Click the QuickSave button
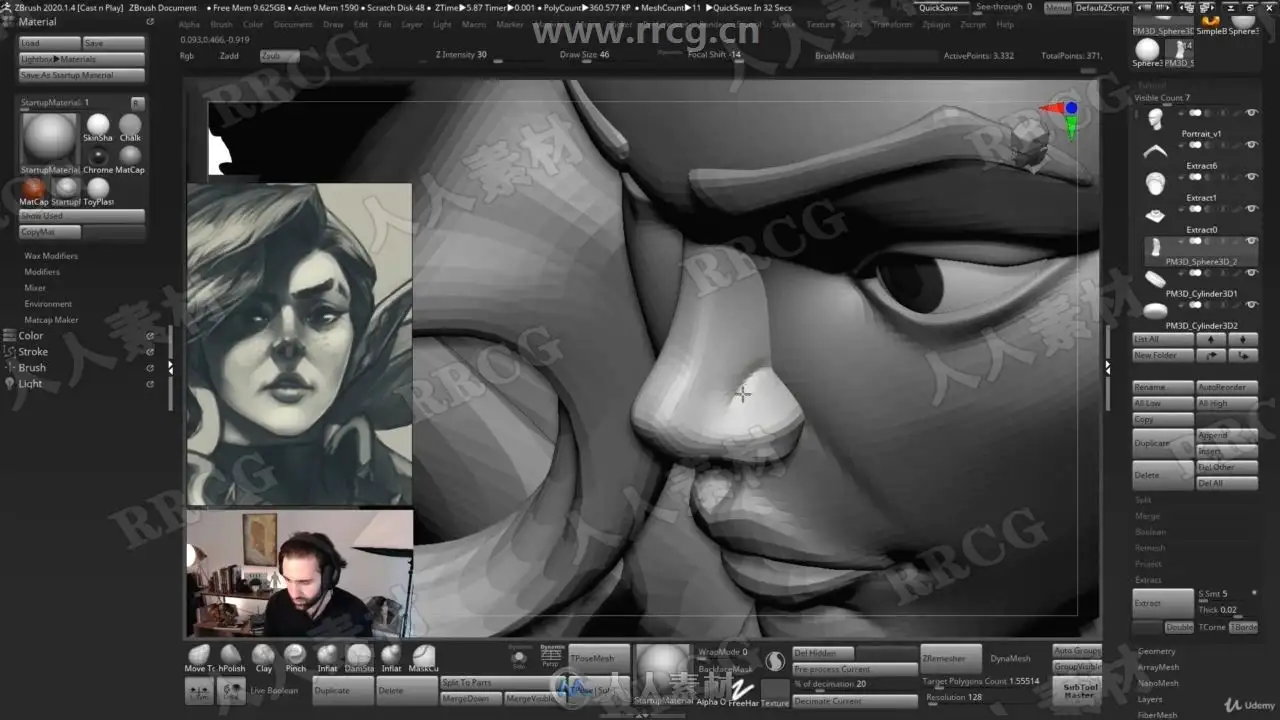 click(939, 7)
